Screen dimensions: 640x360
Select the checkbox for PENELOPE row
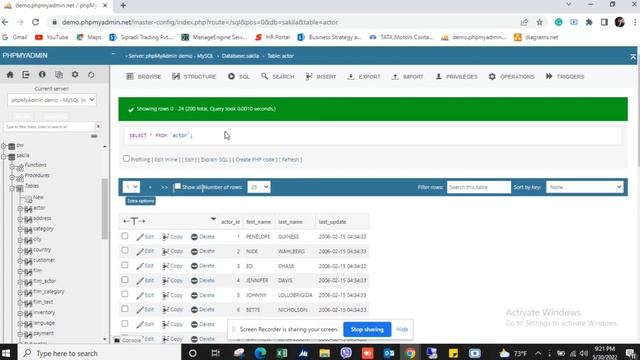click(125, 236)
